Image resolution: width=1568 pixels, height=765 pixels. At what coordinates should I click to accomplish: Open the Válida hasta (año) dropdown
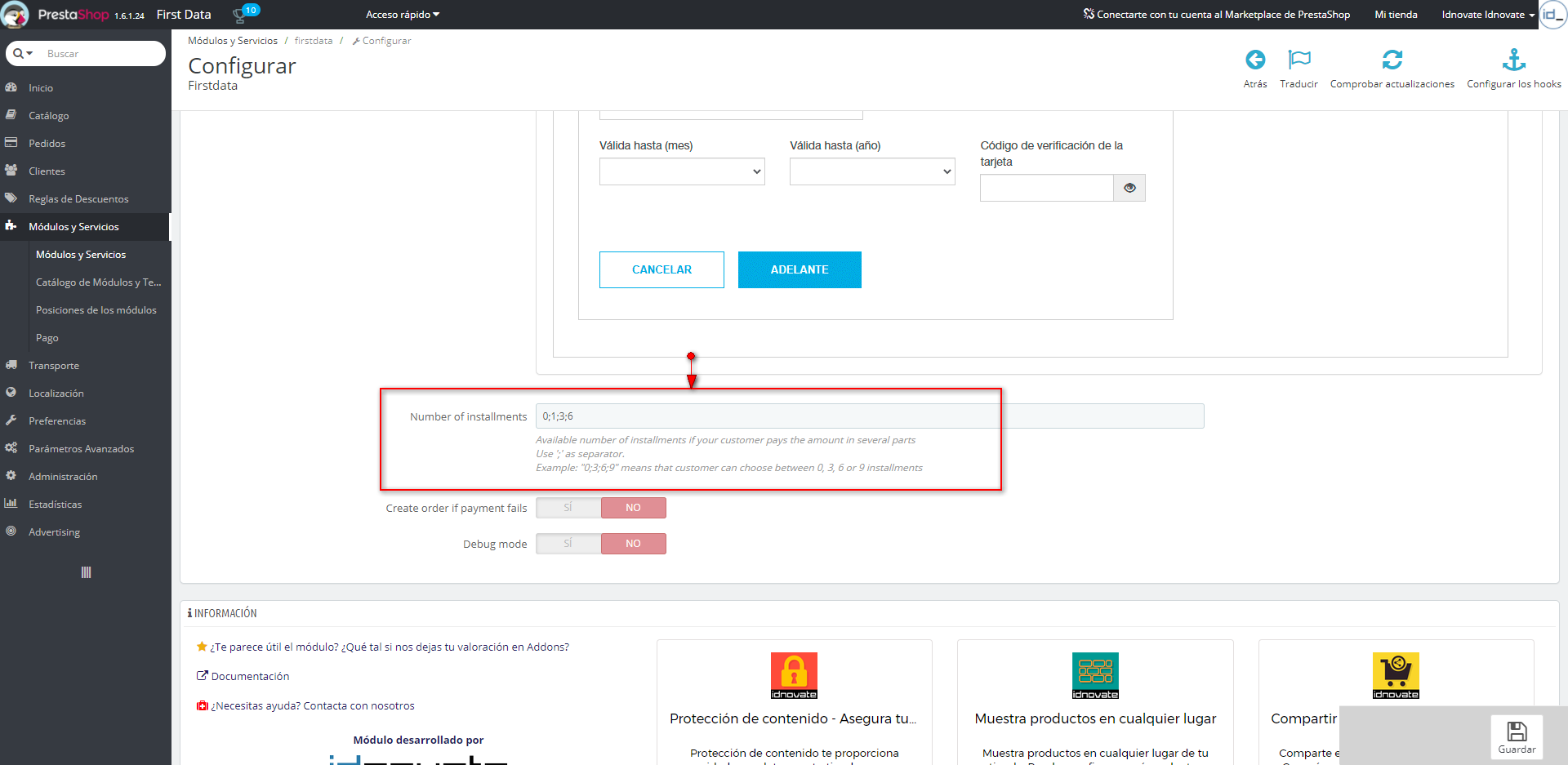pos(872,171)
